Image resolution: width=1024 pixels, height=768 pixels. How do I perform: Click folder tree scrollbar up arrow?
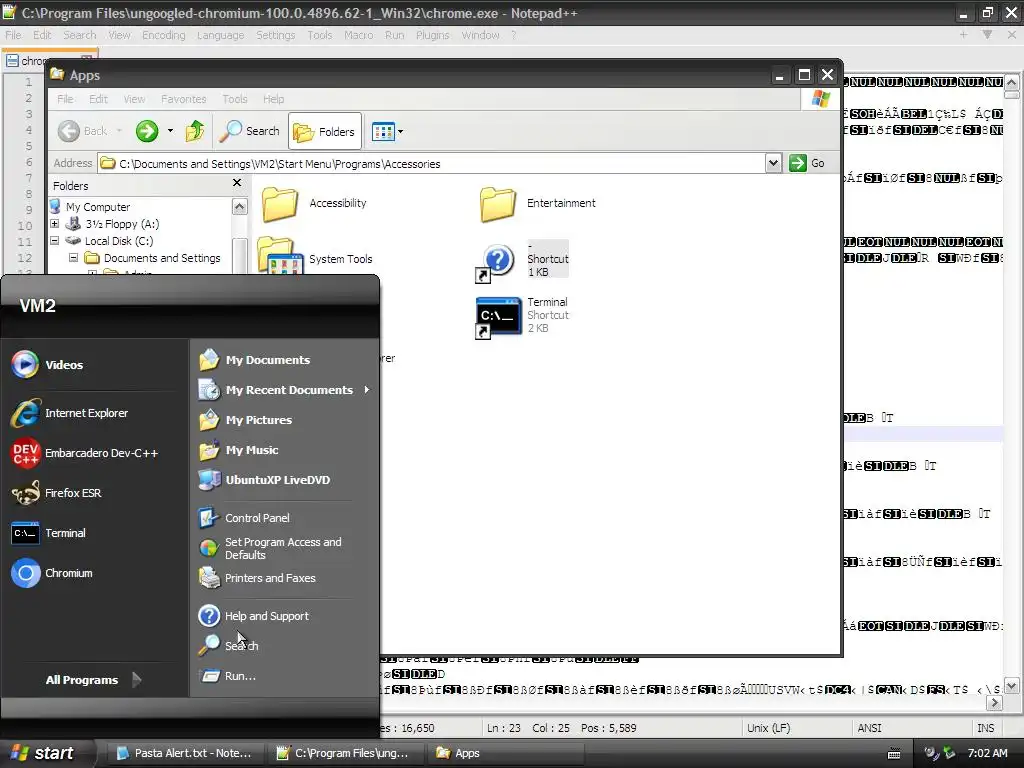(x=240, y=207)
